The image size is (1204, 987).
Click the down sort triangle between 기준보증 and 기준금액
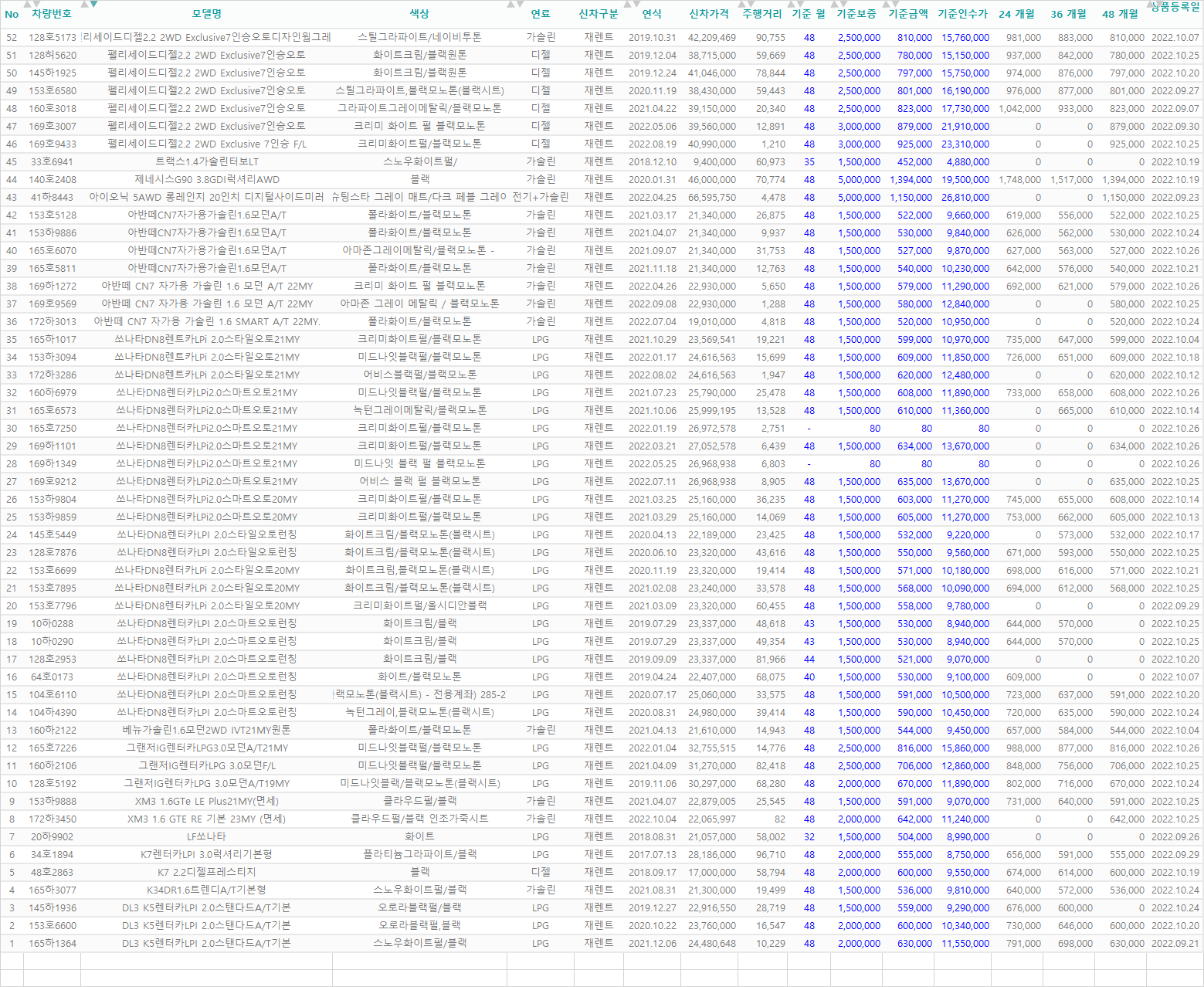pos(896,4)
